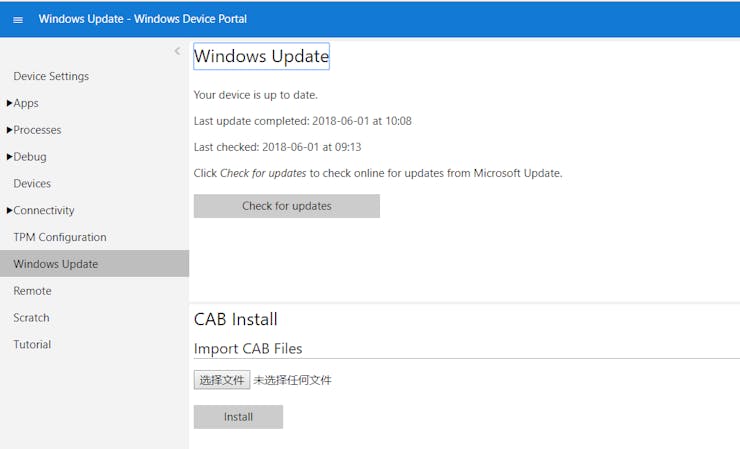This screenshot has height=449, width=740.
Task: Go to the Devices page
Action: [x=32, y=184]
